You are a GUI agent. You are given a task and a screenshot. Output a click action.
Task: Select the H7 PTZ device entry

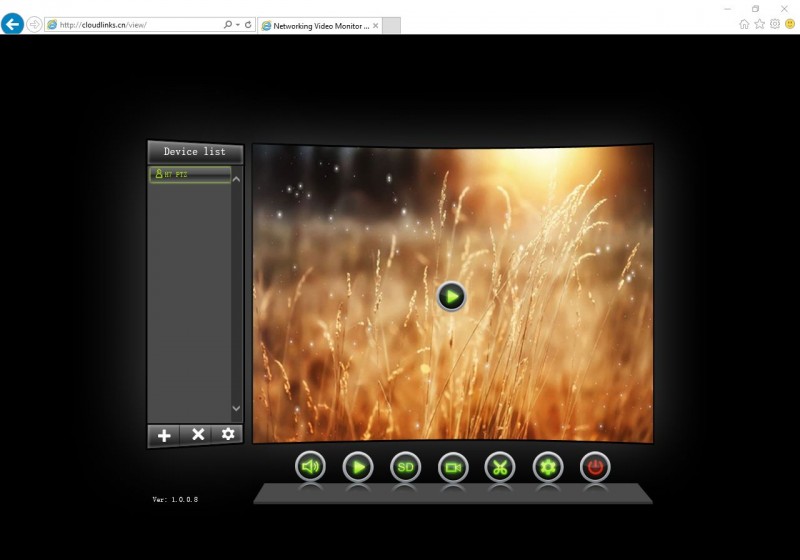tap(190, 174)
